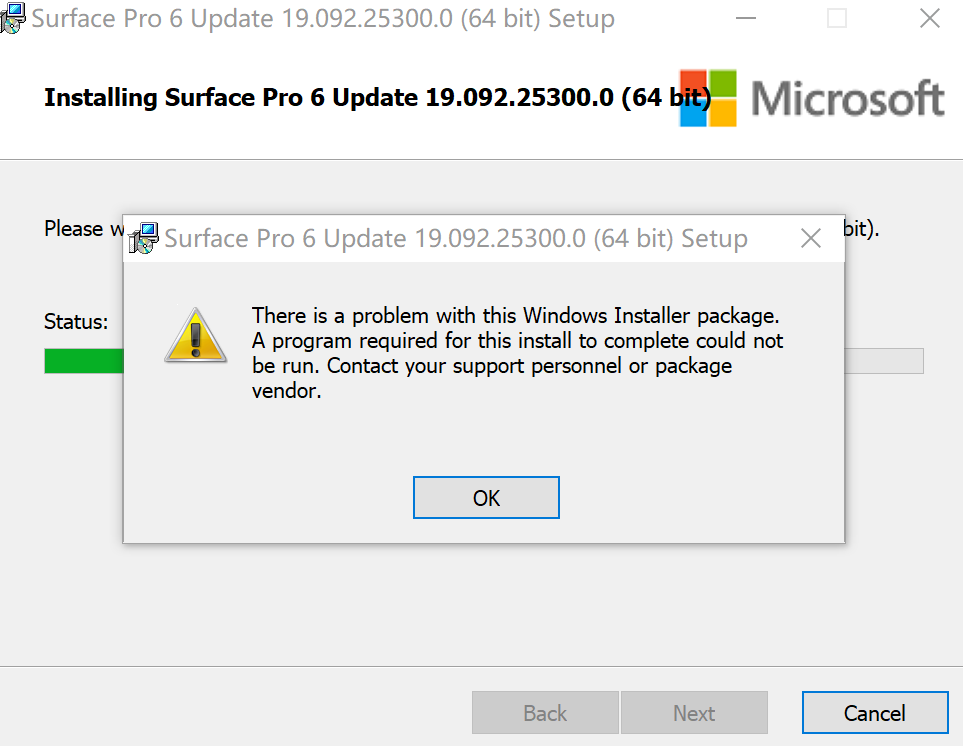
Task: Click the yellow warning triangle icon
Action: 196,334
